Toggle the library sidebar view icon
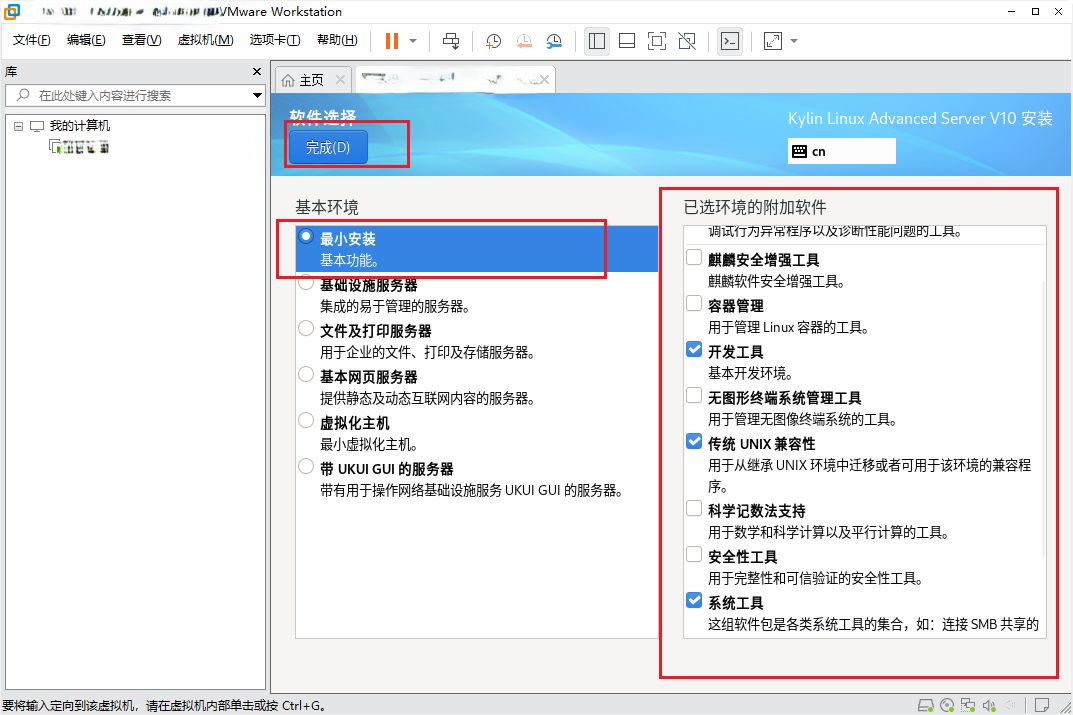The width and height of the screenshot is (1073, 715). coord(597,41)
